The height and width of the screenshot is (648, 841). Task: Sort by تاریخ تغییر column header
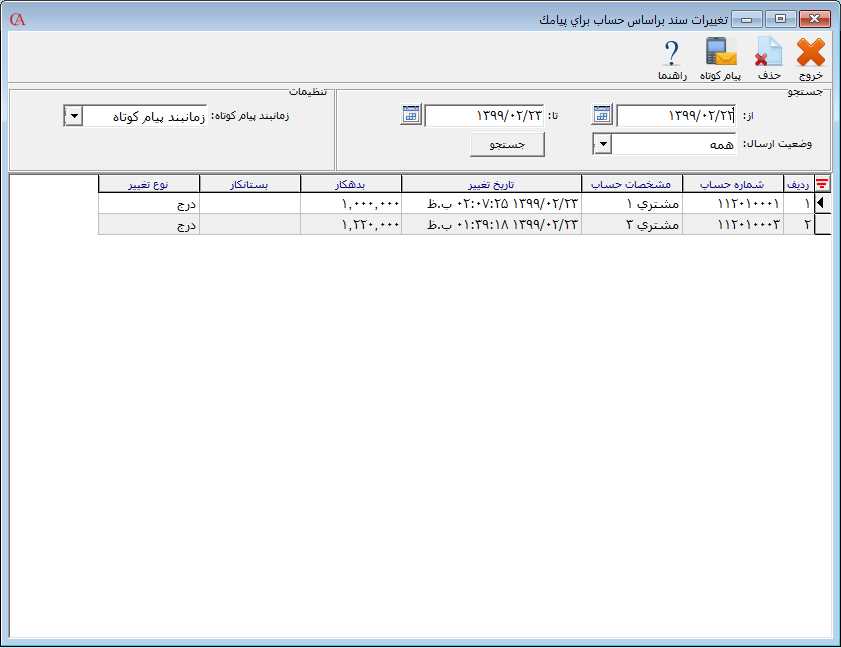point(491,183)
